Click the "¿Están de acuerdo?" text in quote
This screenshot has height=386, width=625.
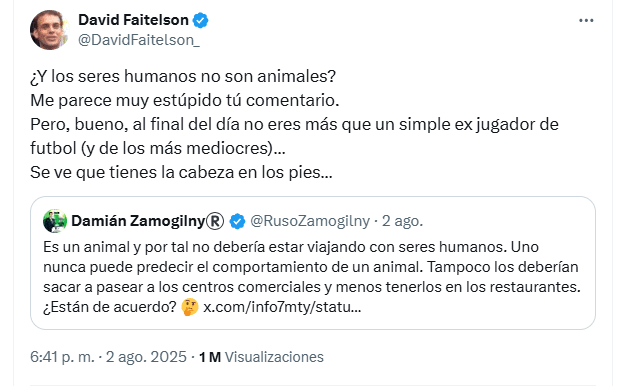(x=110, y=307)
